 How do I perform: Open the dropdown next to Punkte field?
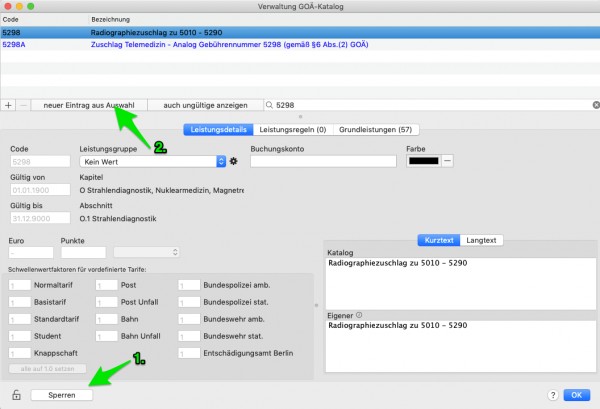pyautogui.click(x=146, y=252)
